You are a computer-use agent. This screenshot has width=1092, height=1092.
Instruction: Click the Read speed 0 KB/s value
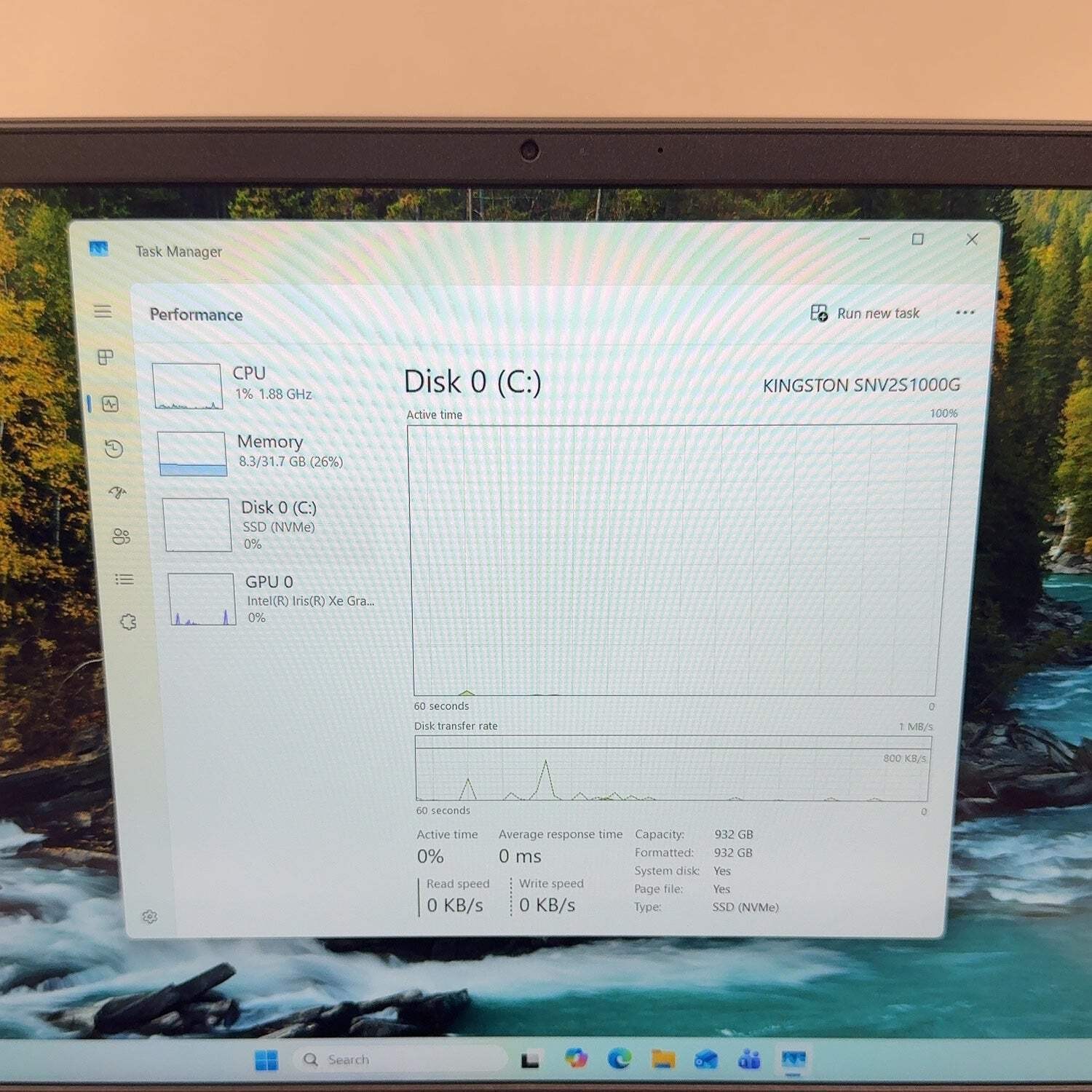pos(455,905)
